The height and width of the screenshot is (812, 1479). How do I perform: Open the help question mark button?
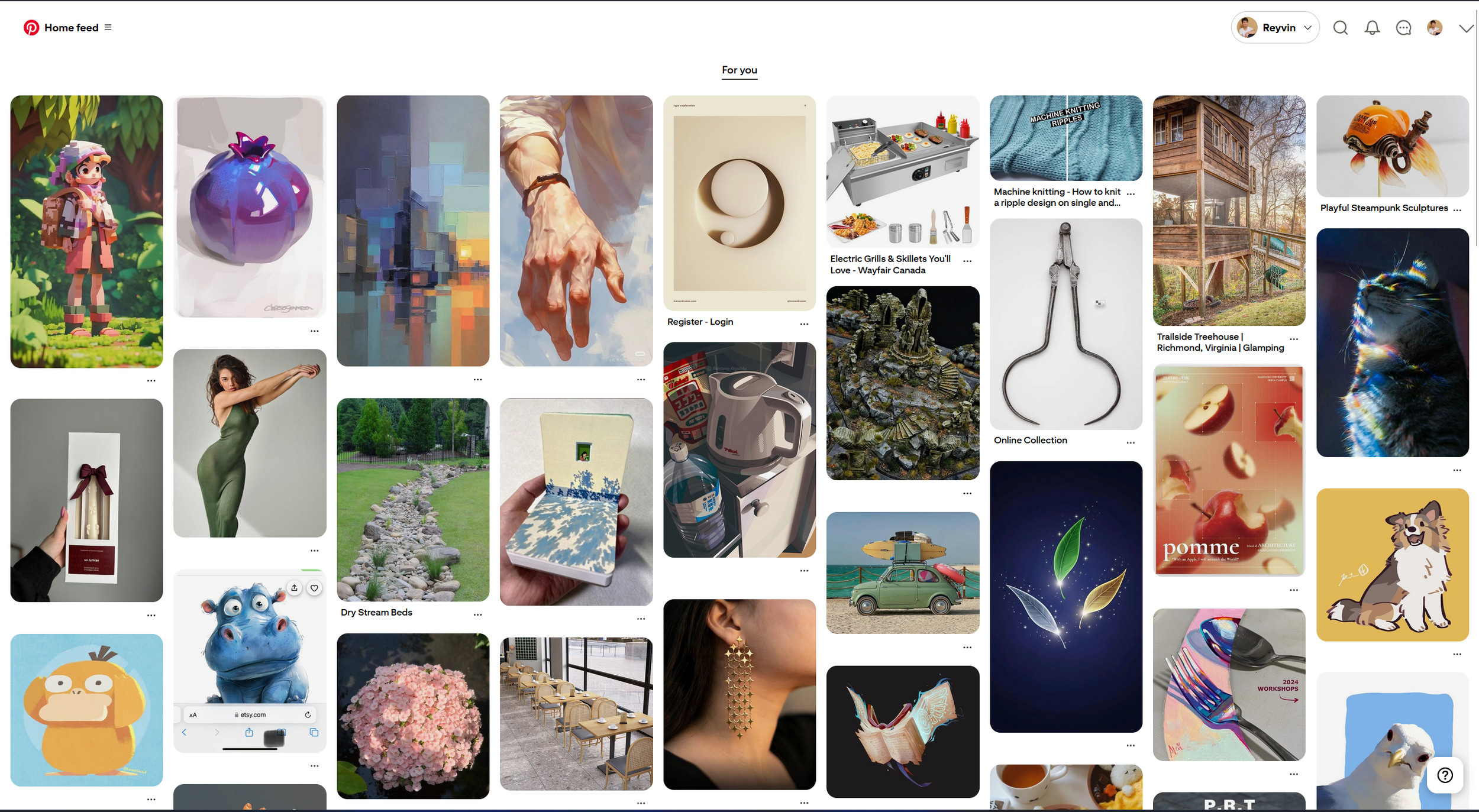coord(1445,775)
